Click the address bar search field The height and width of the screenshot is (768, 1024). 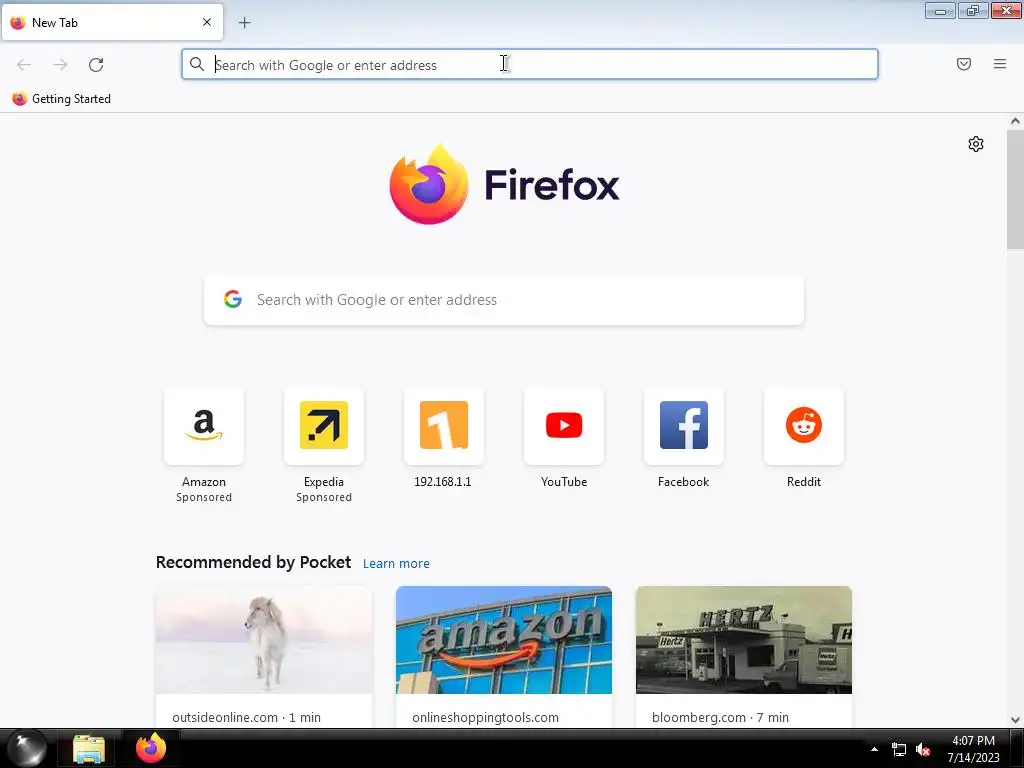tap(530, 65)
